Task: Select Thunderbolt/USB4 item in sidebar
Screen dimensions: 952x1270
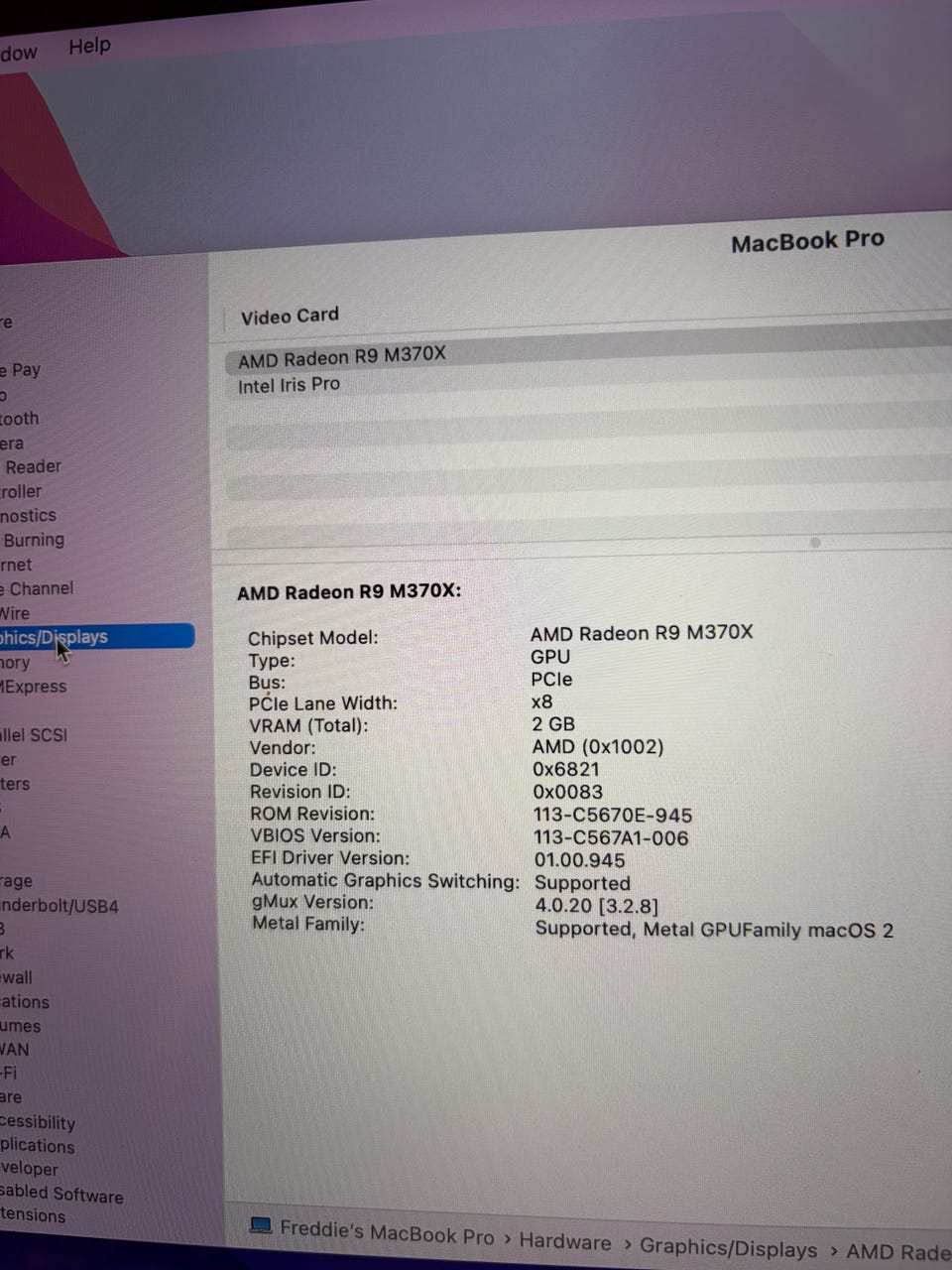Action: 59,905
